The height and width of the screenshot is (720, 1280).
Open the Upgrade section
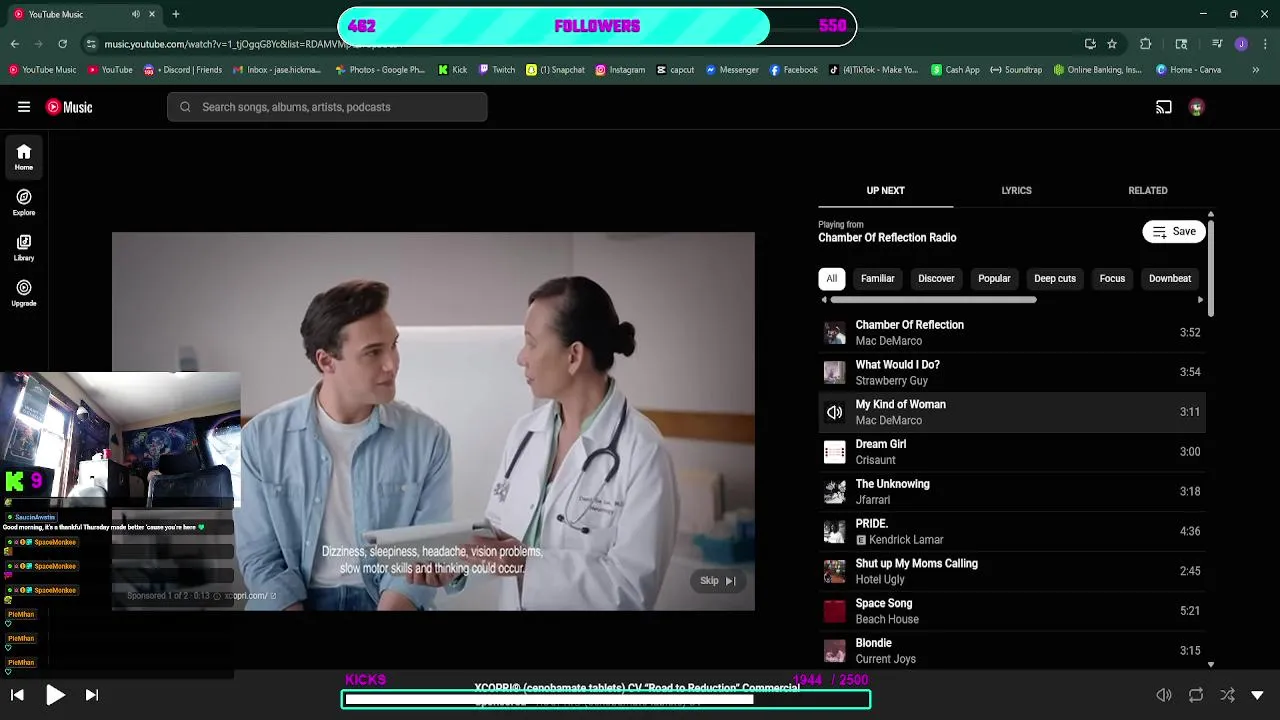(24, 293)
